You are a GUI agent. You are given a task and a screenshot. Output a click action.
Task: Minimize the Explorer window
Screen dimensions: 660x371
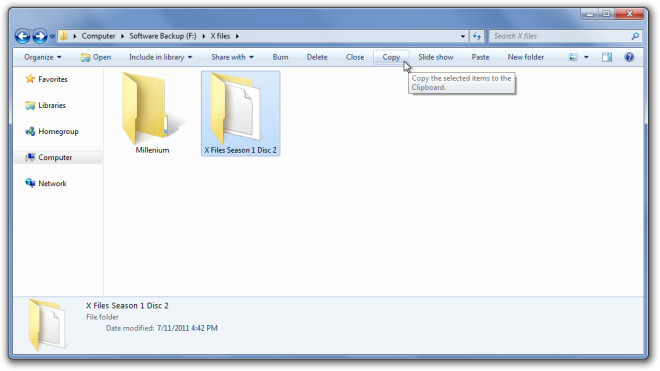pos(590,14)
